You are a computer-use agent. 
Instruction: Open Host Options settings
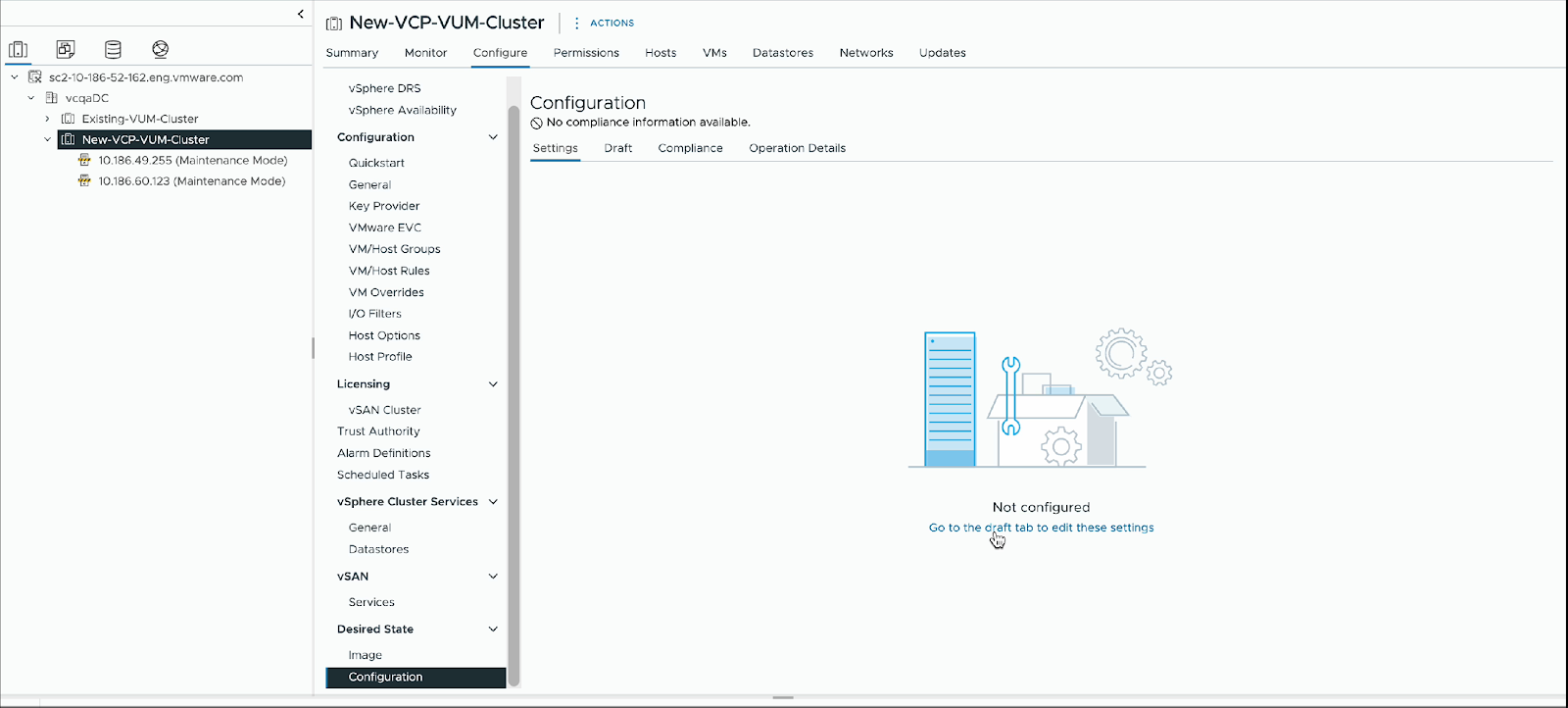[x=384, y=335]
